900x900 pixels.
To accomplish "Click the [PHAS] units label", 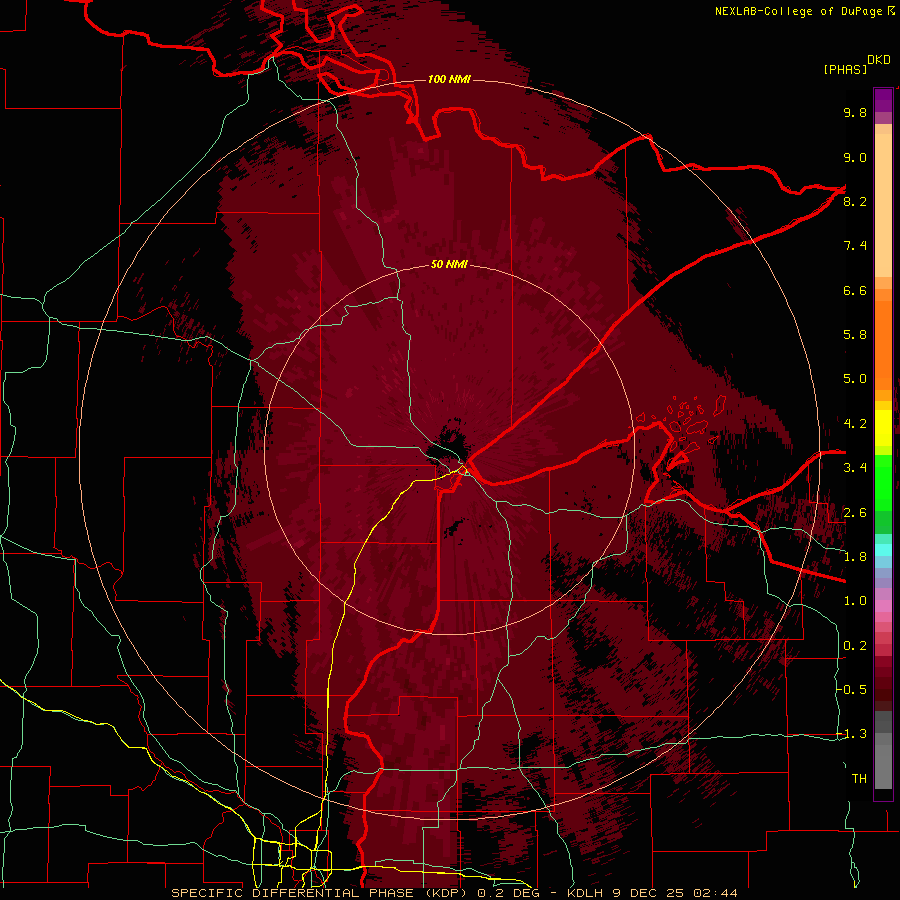I will click(845, 69).
